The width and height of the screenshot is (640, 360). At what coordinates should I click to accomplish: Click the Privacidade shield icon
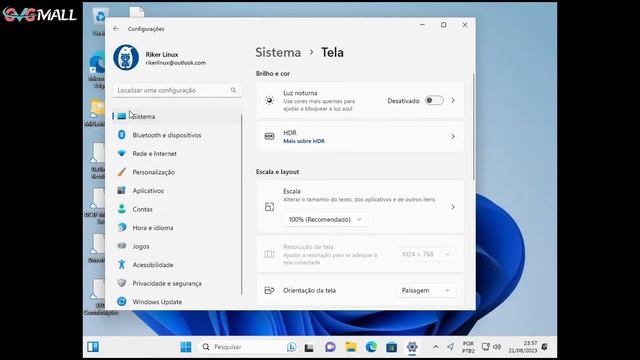(122, 283)
